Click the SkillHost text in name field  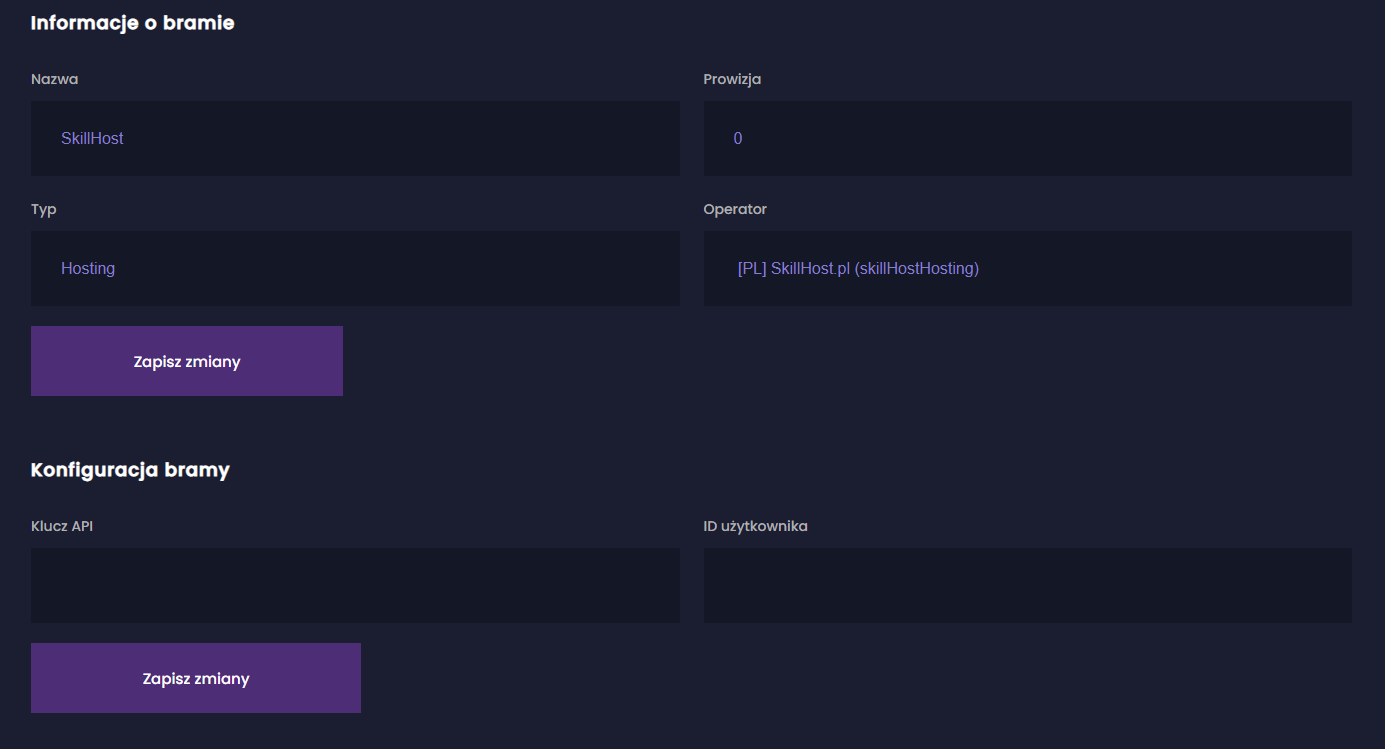[92, 138]
